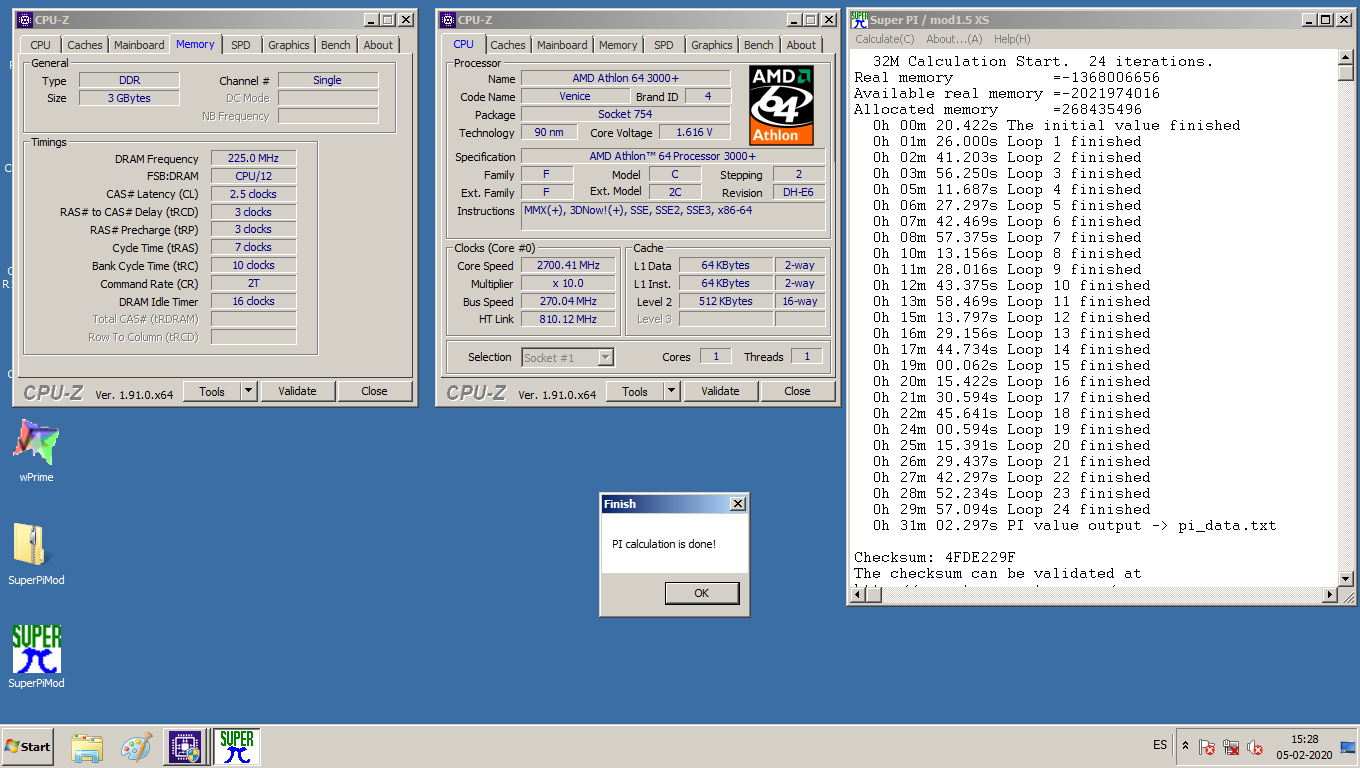This screenshot has height=768, width=1360.
Task: Open Graphics tab in right CPU-Z window
Action: 712,45
